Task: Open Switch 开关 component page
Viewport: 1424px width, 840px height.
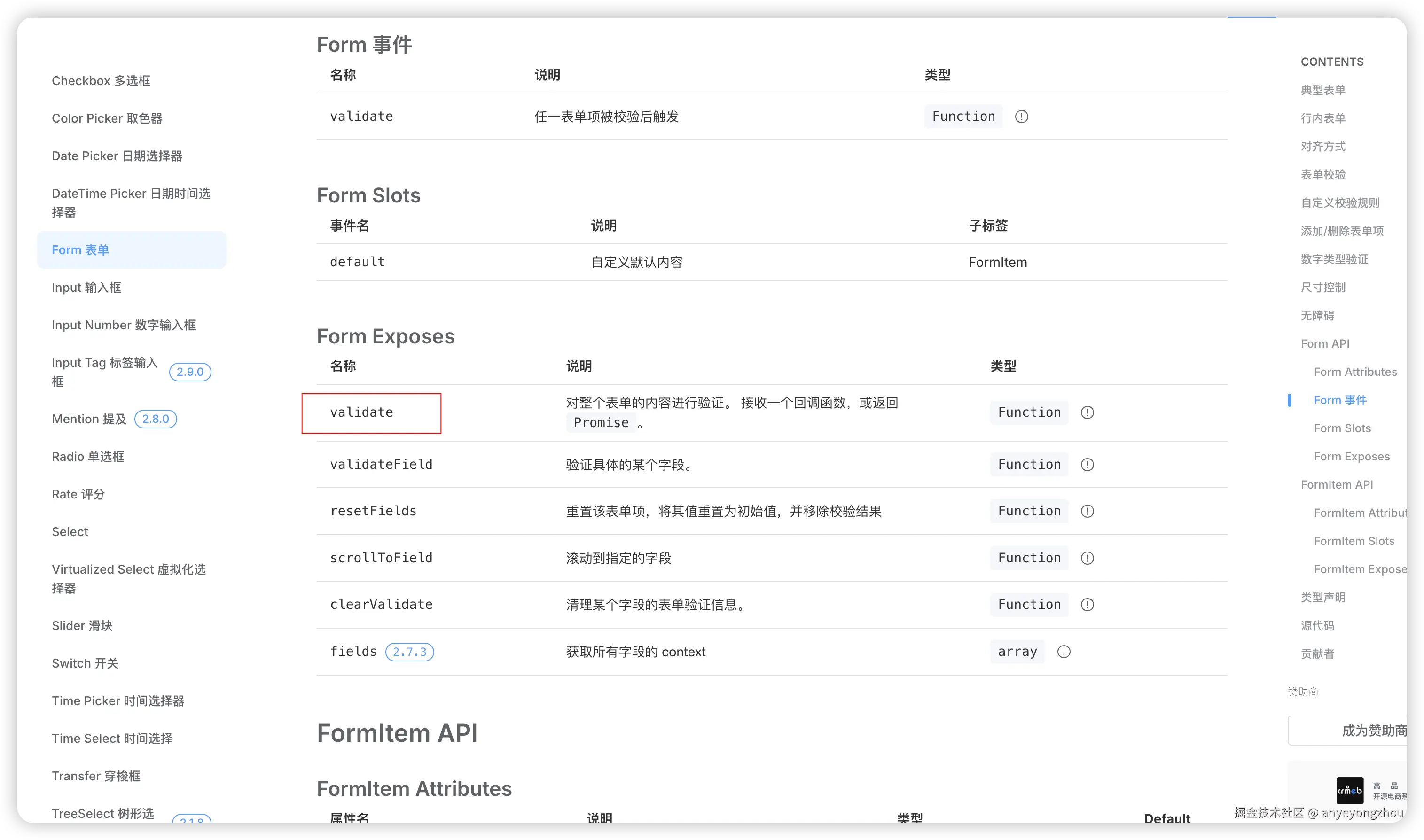Action: tap(85, 663)
